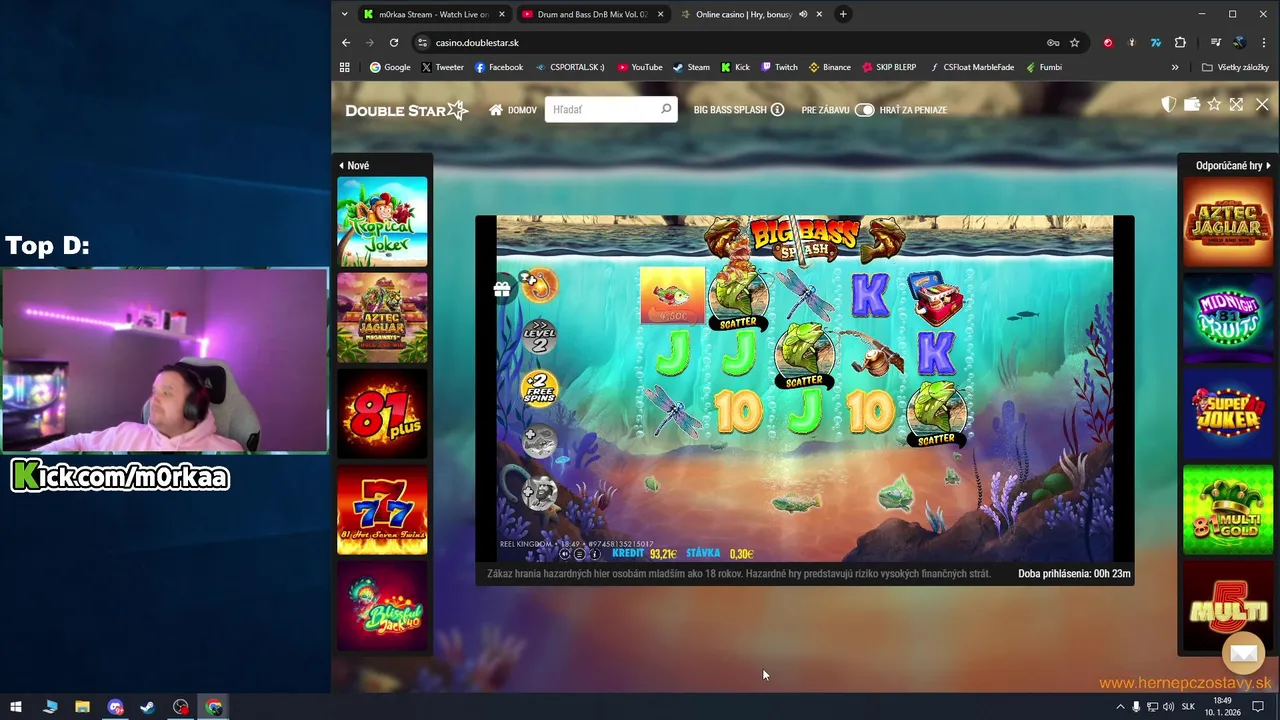
Task: Click the gift box icon in game
Action: click(x=502, y=289)
